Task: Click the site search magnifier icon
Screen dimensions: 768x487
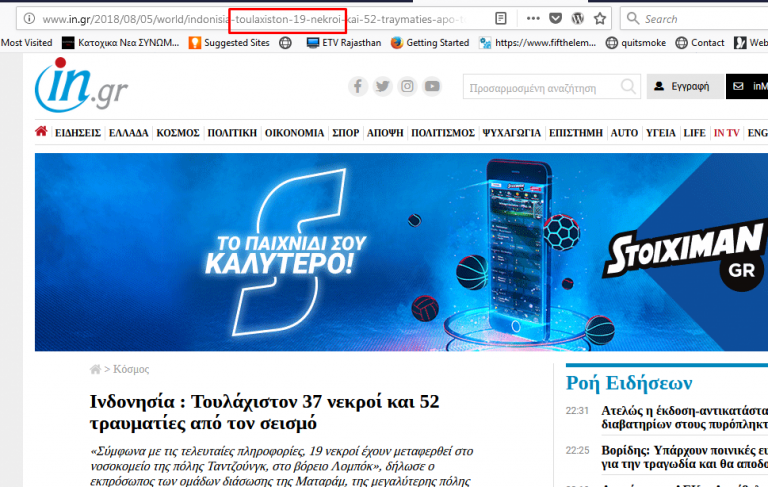Action: 628,87
